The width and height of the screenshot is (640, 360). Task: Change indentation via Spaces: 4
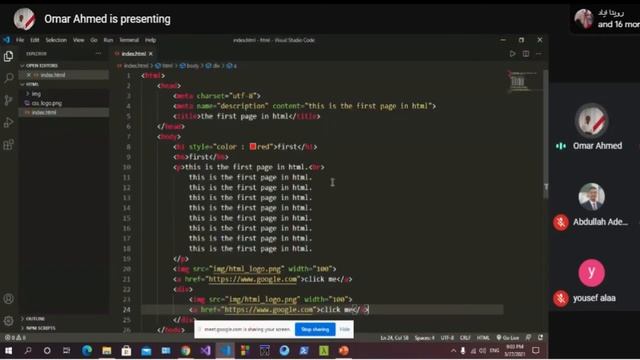[424, 338]
